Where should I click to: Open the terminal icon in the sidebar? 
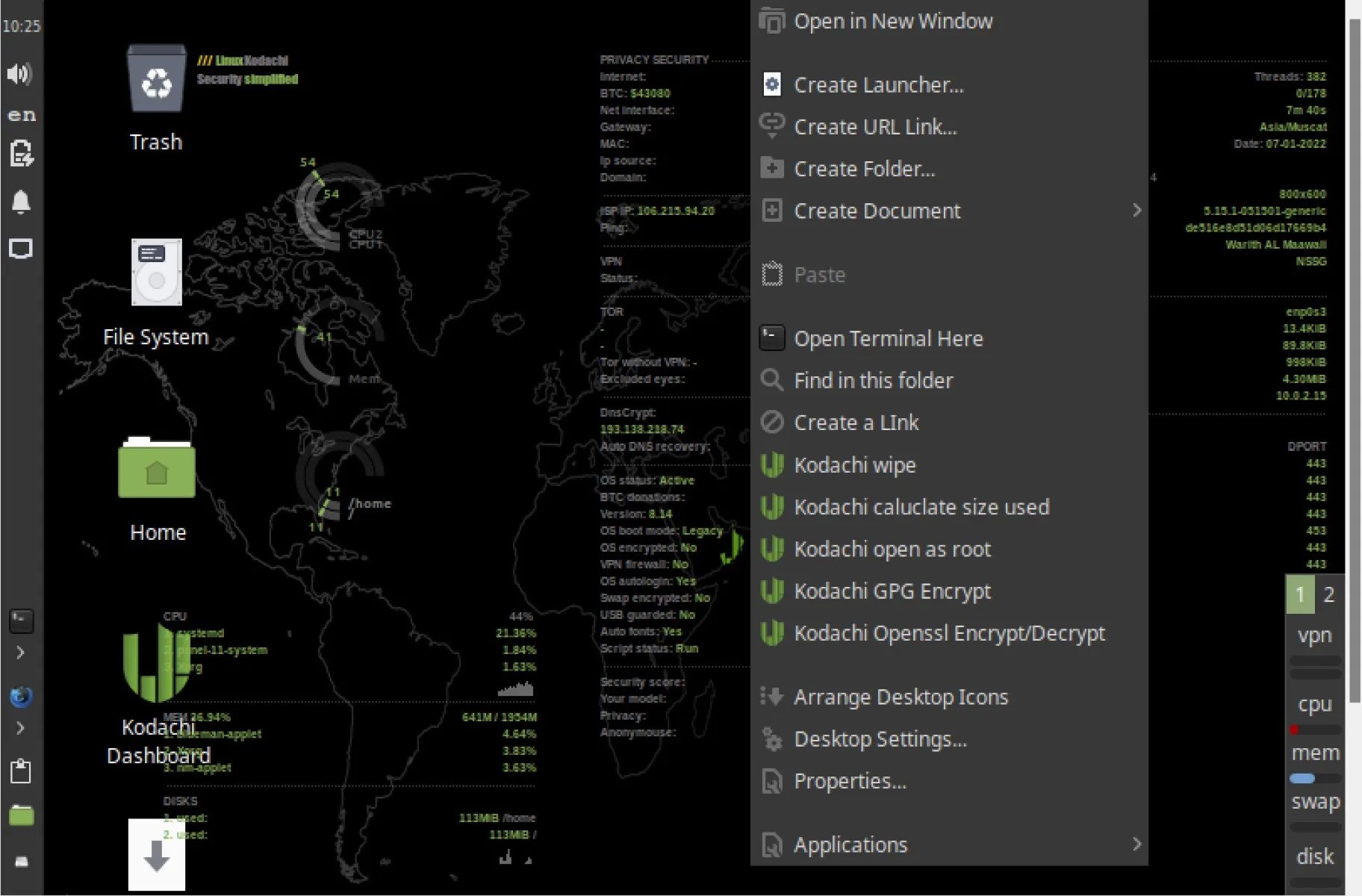(22, 620)
